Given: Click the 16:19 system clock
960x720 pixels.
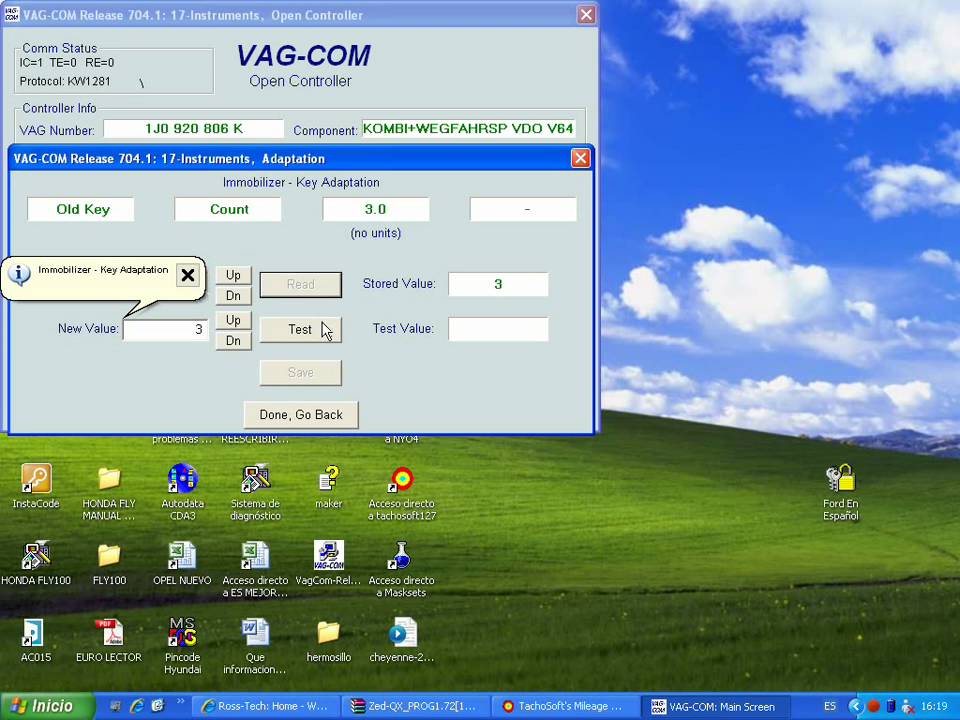Looking at the screenshot, I should click(934, 707).
